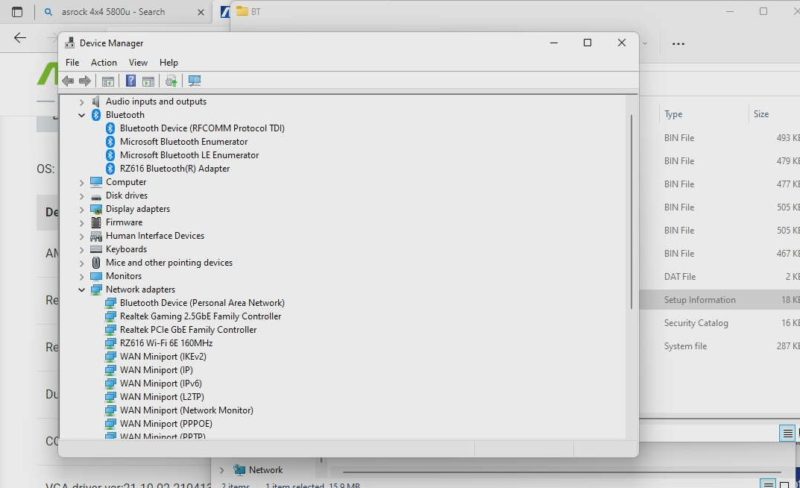Screen dimensions: 800x488
Task: Click the browser tab actions icon
Action: coord(17,11)
